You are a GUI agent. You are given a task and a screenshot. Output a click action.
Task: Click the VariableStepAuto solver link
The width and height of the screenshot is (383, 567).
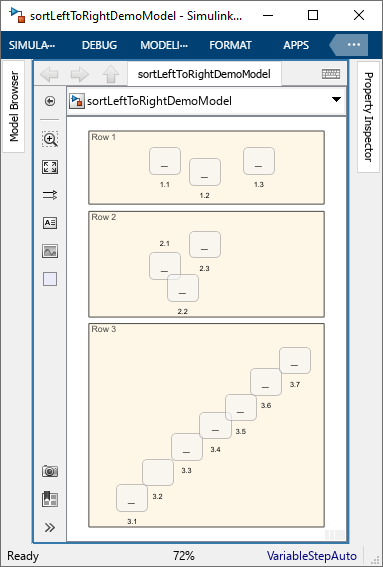(312, 556)
